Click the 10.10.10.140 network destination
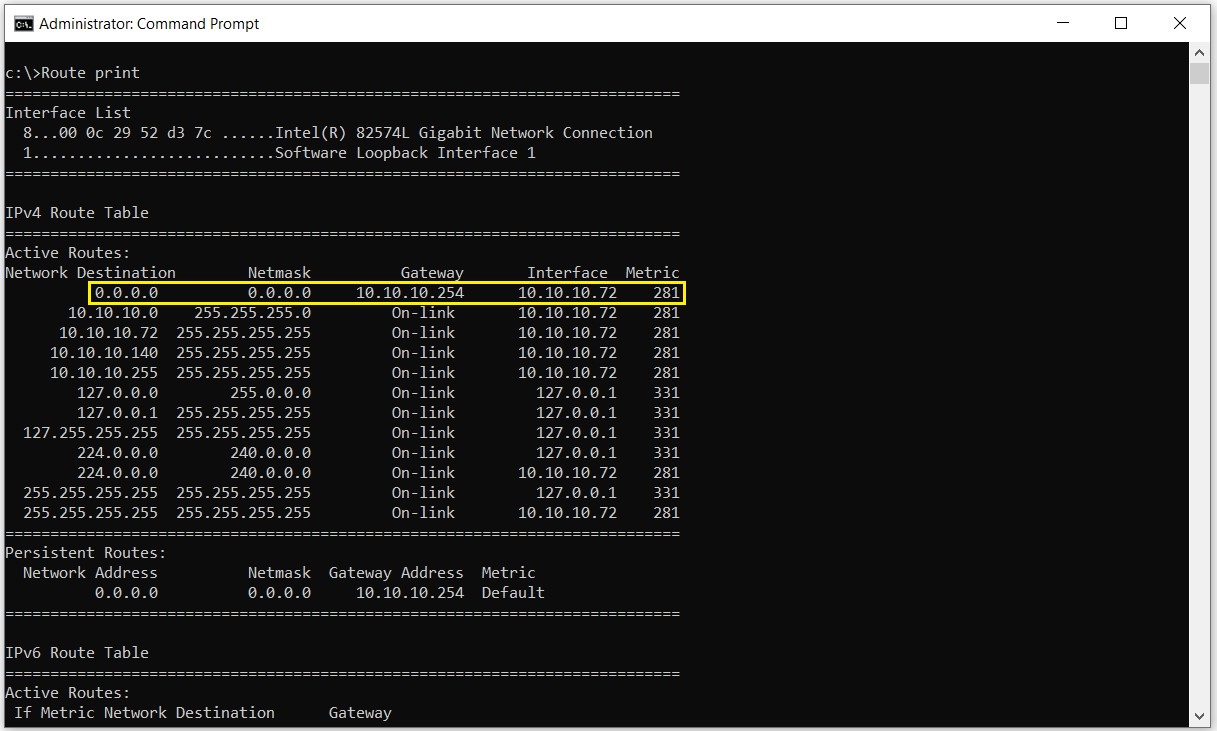Screen dimensions: 1217x731 tap(104, 353)
